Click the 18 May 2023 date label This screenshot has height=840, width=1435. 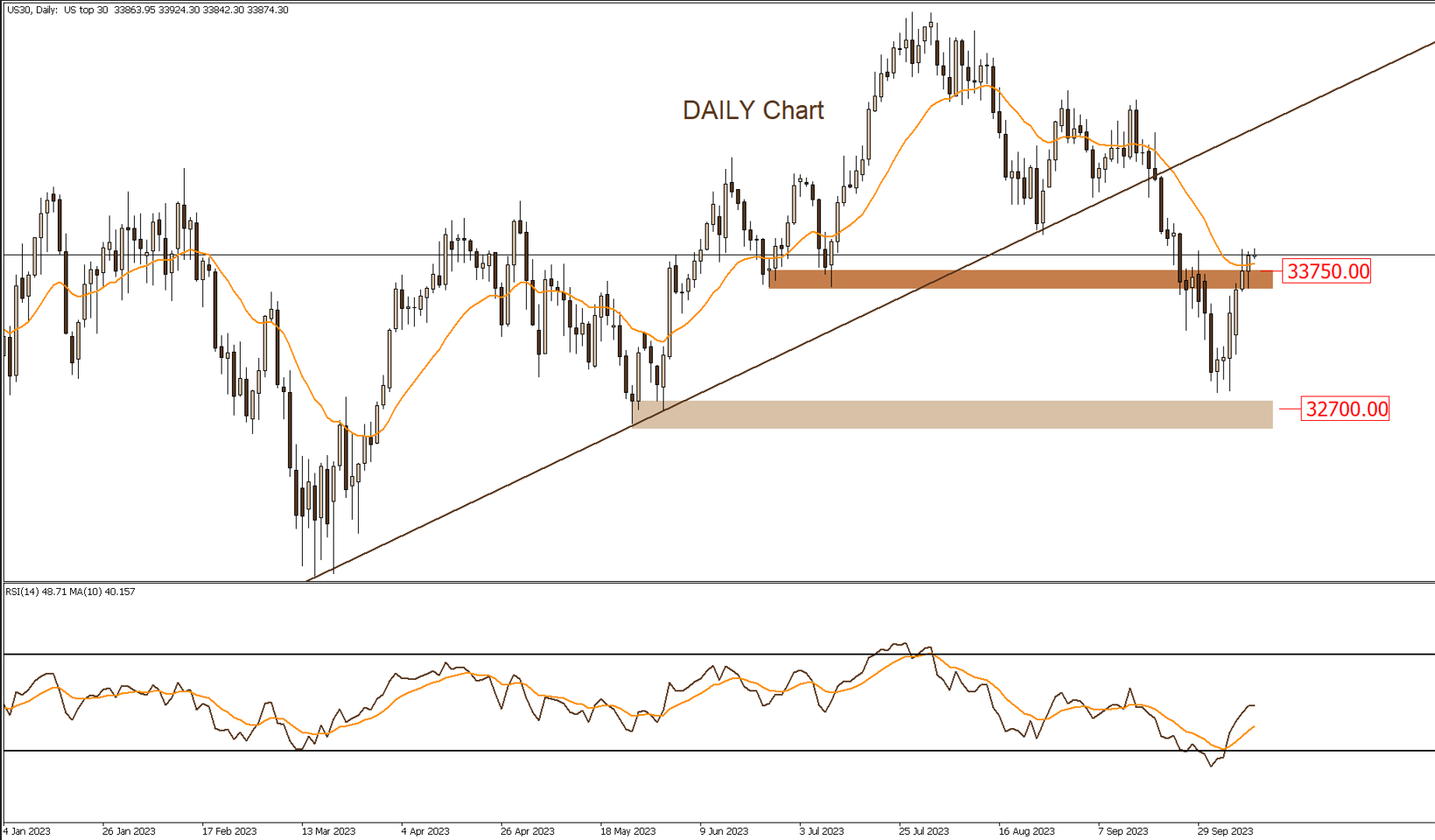click(x=627, y=830)
